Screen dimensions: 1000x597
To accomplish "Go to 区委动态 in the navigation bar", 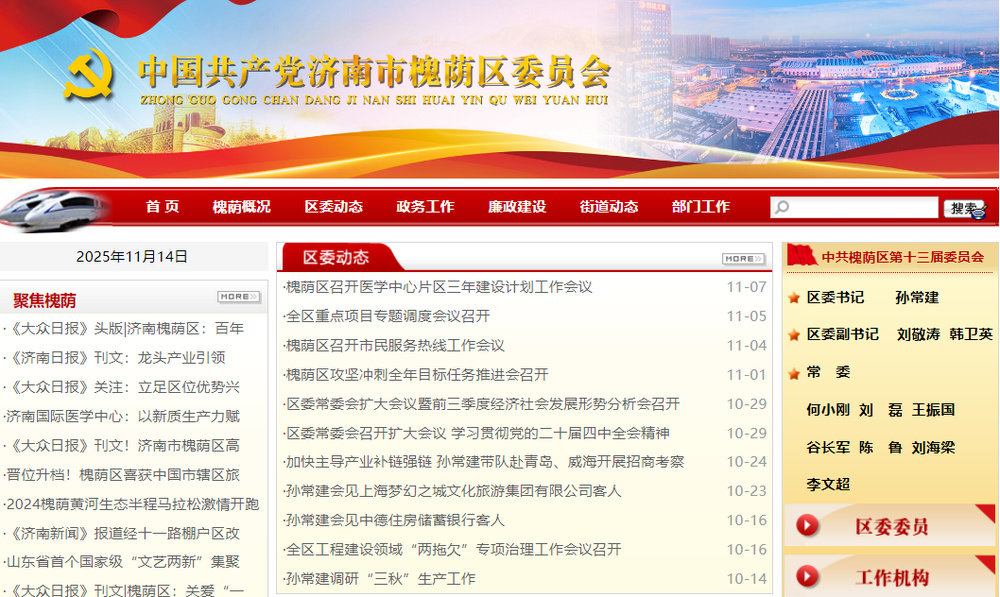I will click(334, 207).
